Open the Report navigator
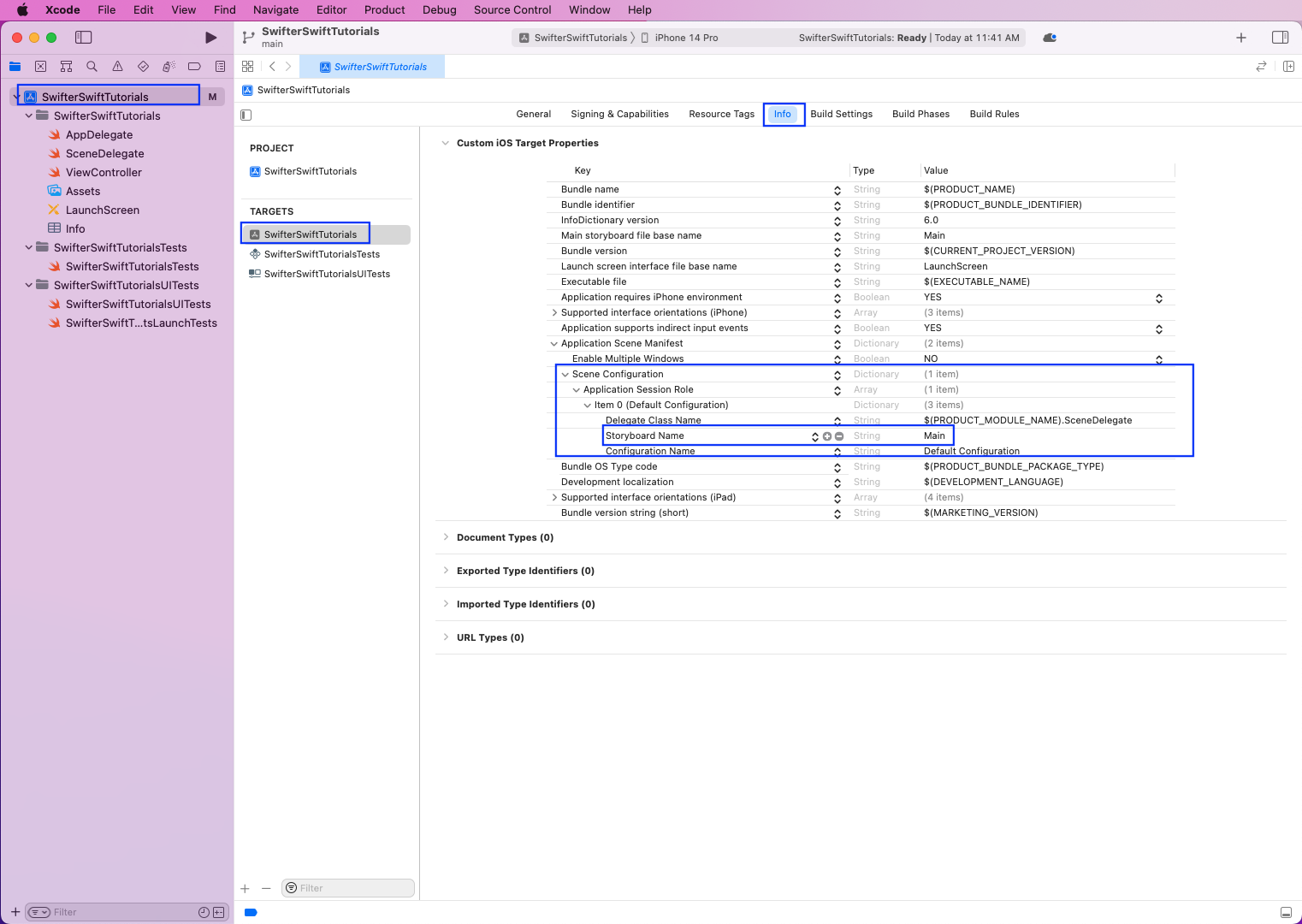 pos(220,67)
